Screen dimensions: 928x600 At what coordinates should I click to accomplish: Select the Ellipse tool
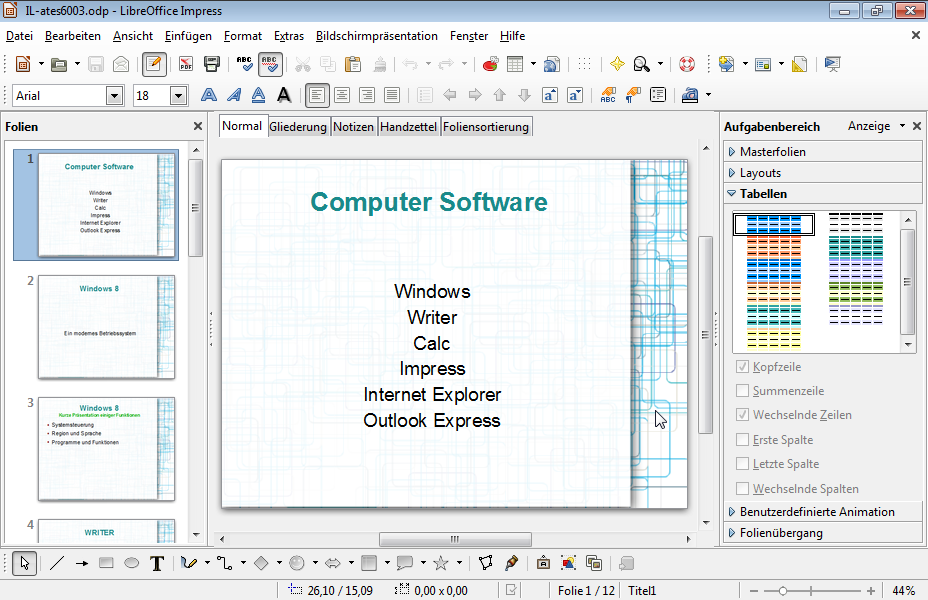click(x=130, y=562)
